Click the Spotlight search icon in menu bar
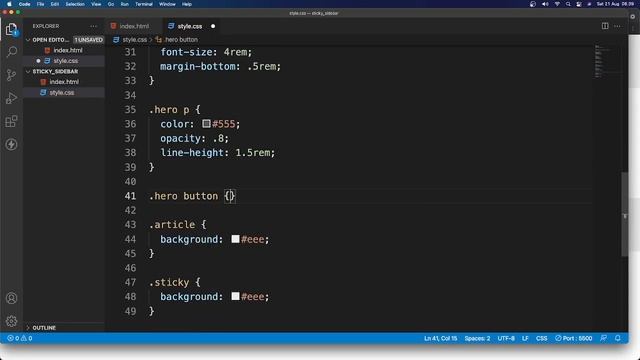640x360 pixels. [x=568, y=4]
